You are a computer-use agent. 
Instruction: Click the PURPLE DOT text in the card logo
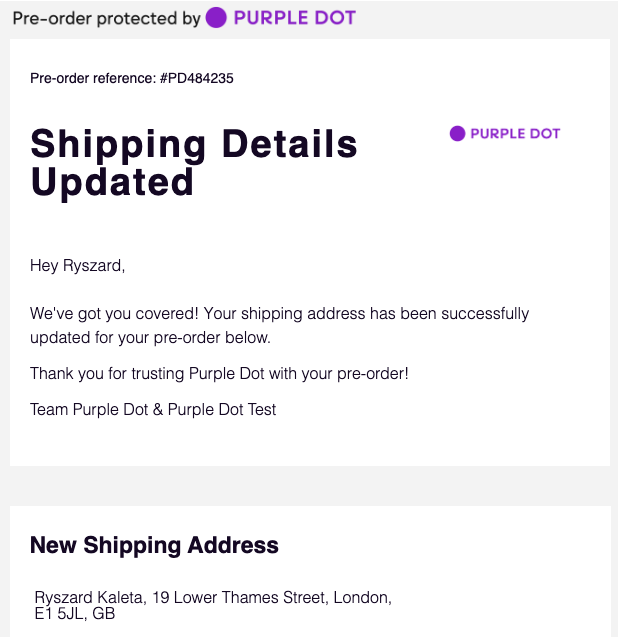(515, 133)
